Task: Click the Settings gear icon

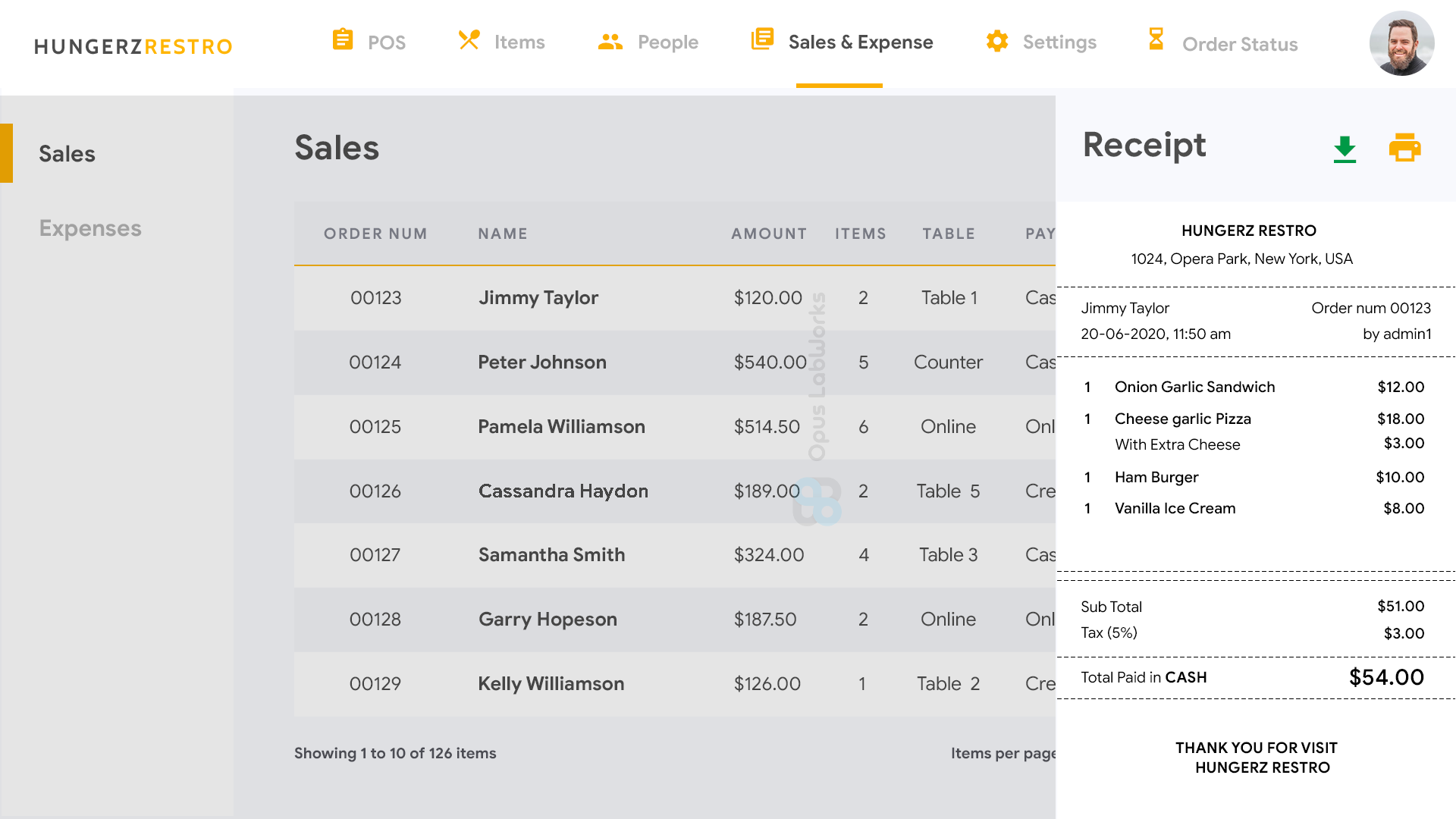Action: coord(996,41)
